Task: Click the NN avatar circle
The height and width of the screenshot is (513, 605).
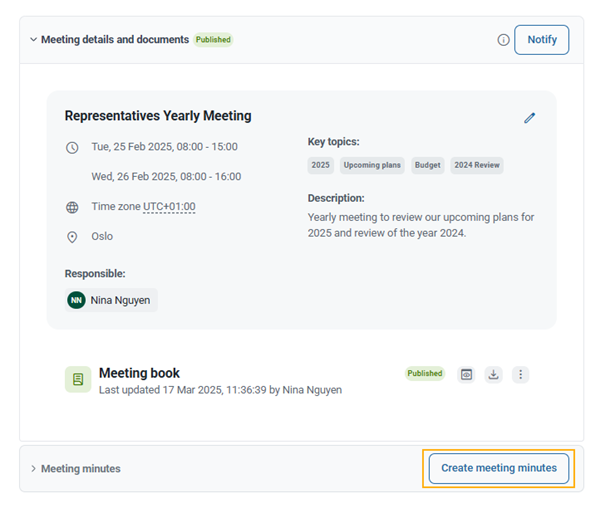Action: tap(76, 300)
